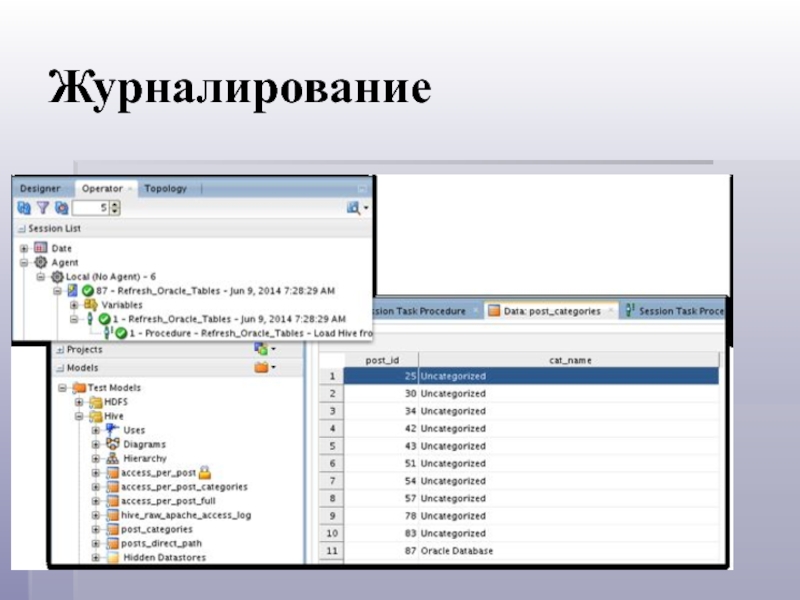
Task: Switch to the Designer tab
Action: click(40, 188)
